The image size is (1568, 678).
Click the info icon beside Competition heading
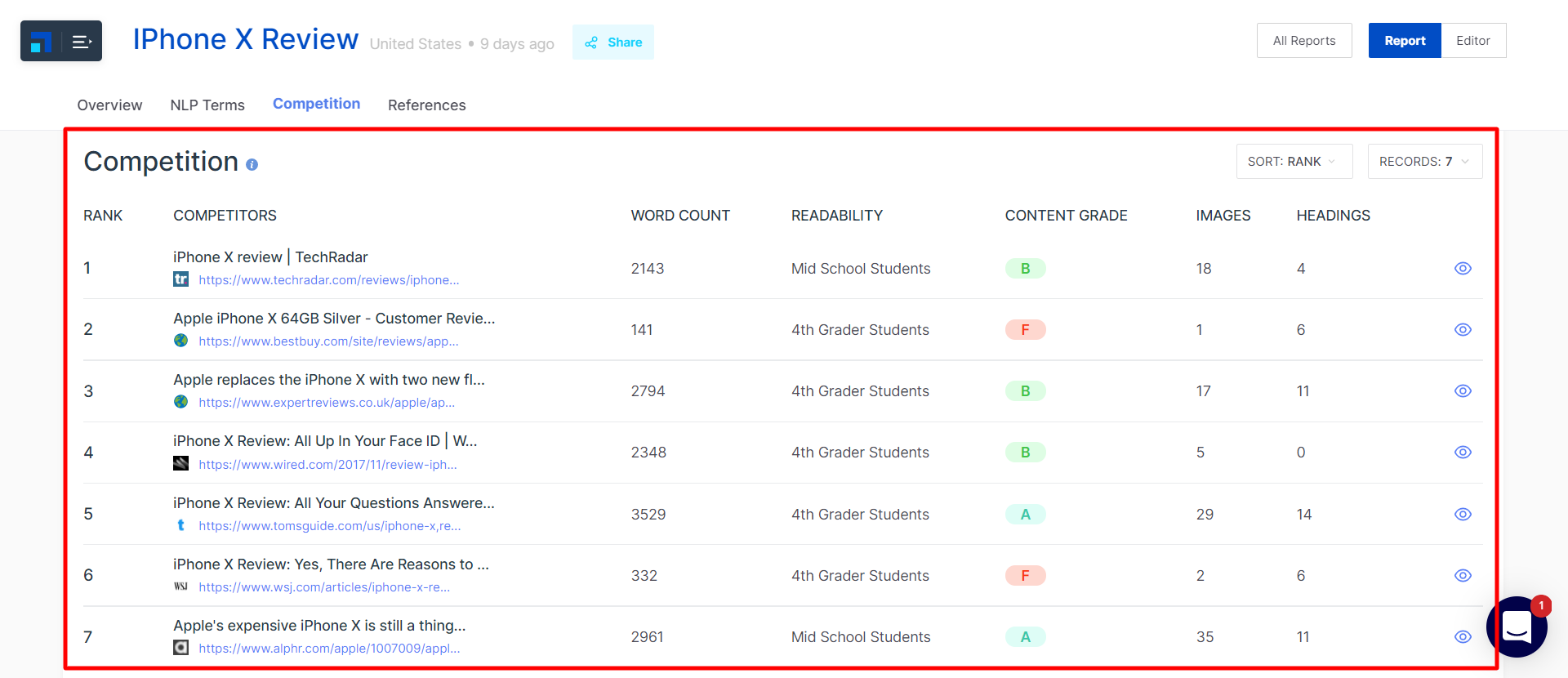(252, 164)
